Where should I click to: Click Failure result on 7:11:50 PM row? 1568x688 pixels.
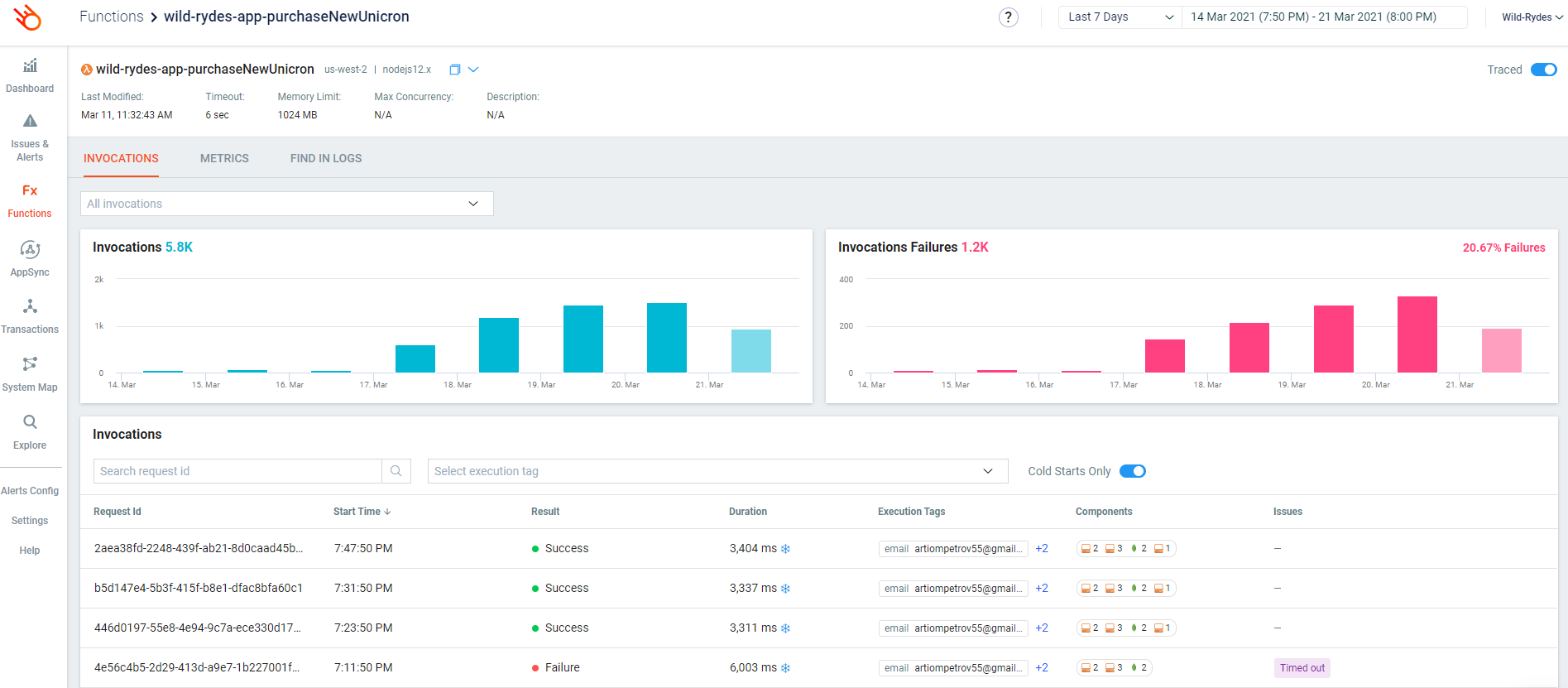[556, 668]
